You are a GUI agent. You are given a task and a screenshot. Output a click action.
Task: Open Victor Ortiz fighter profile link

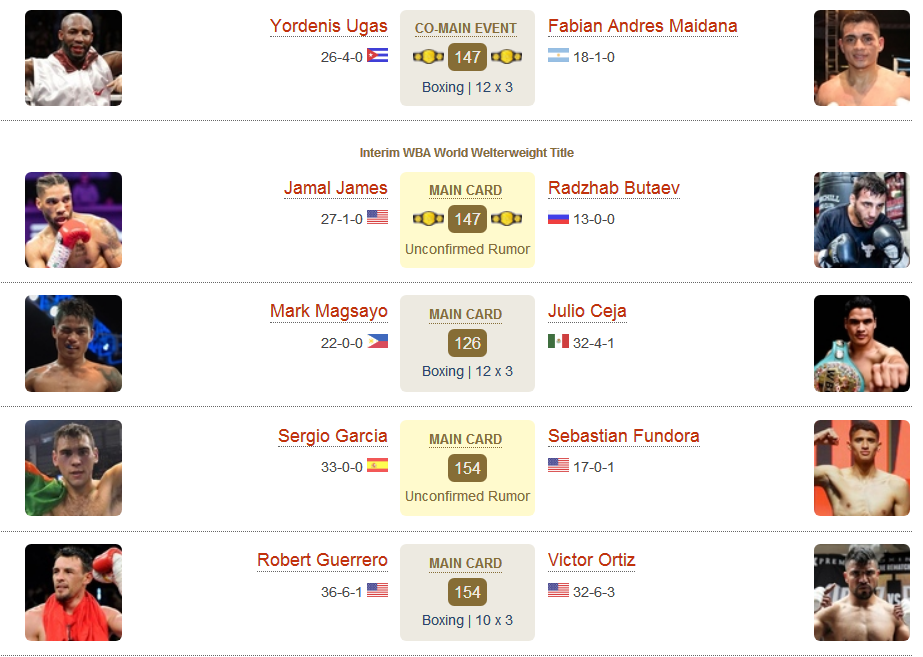pos(591,560)
